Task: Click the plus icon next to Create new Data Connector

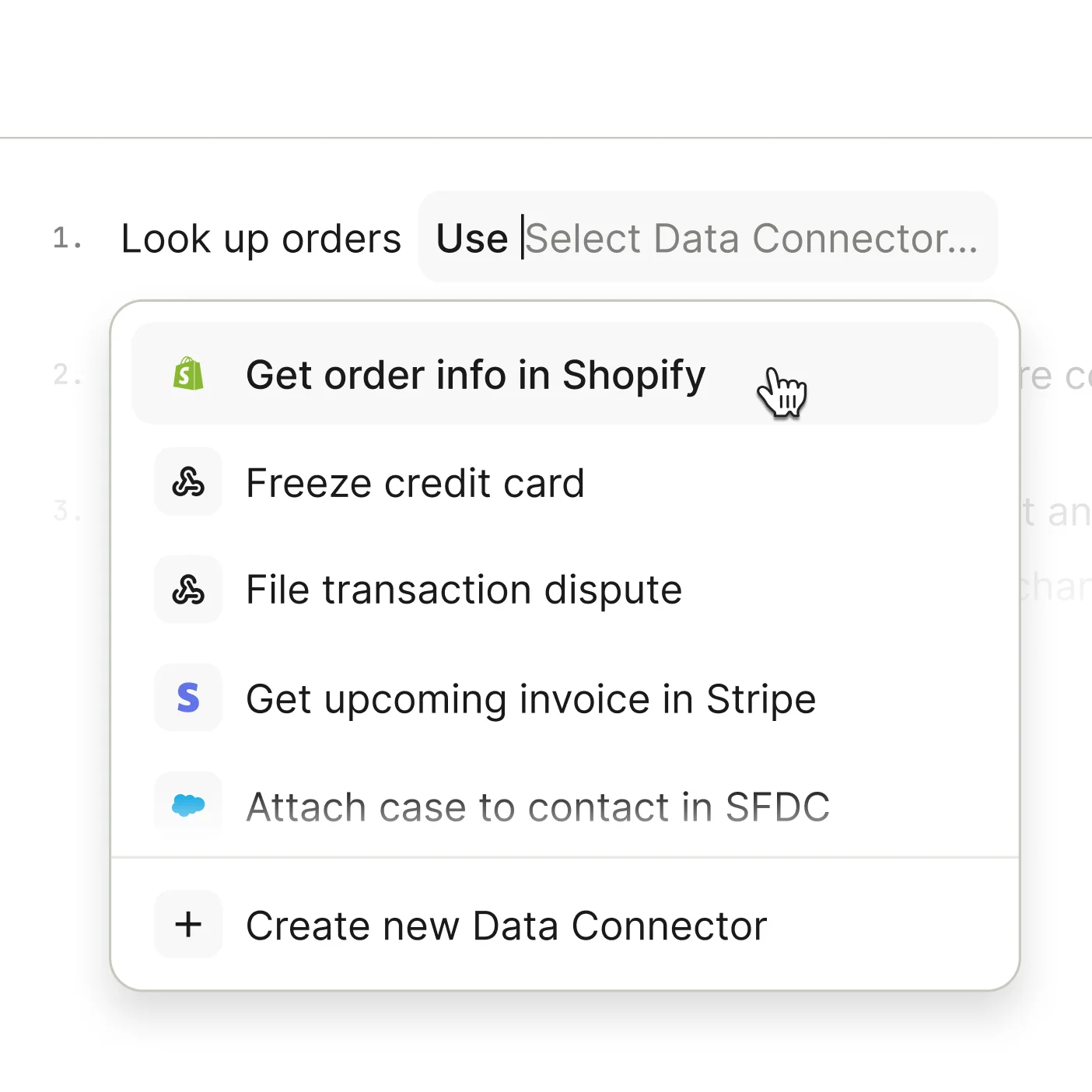Action: click(187, 925)
